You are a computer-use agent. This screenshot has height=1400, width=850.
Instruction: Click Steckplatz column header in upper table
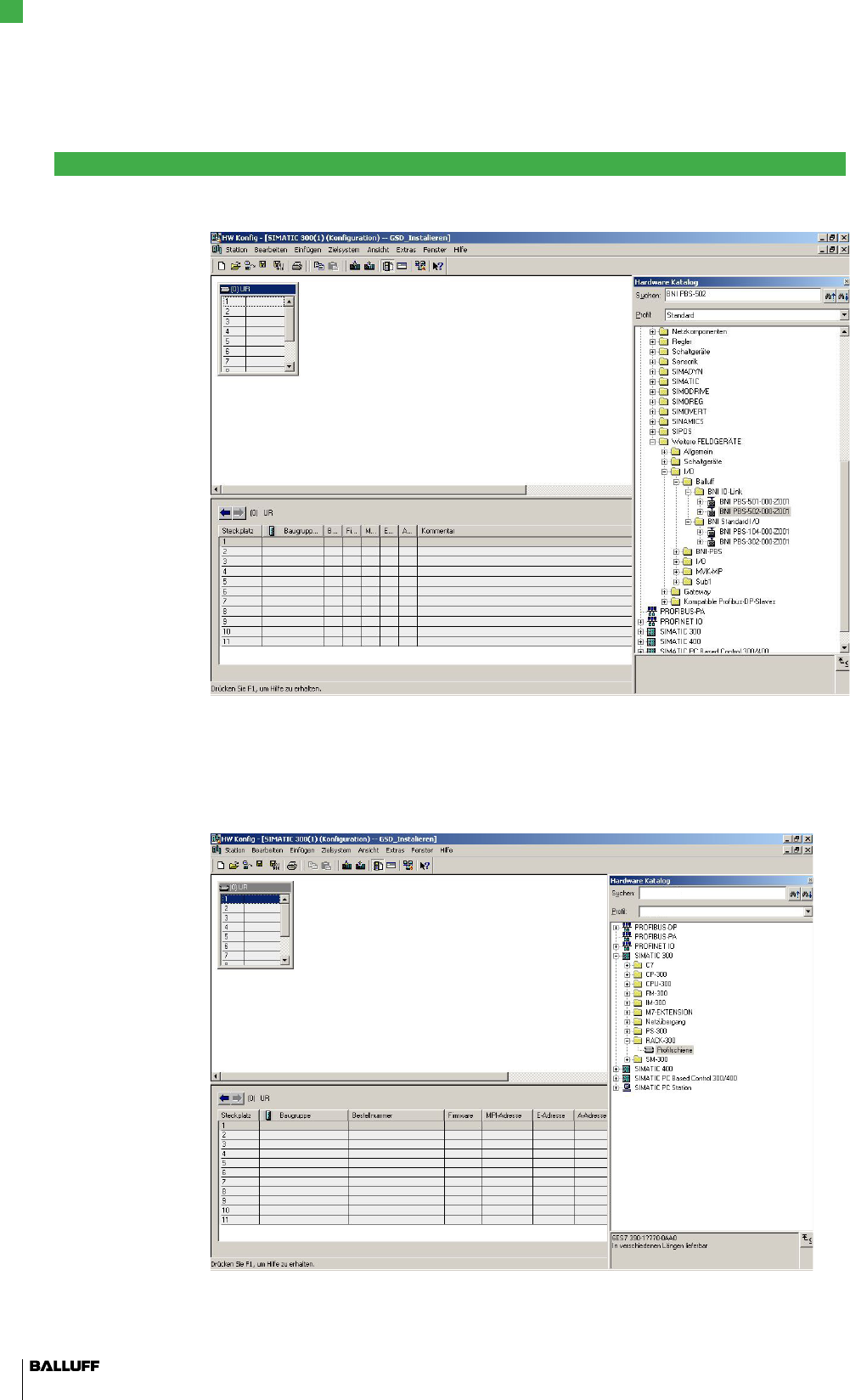tap(240, 531)
